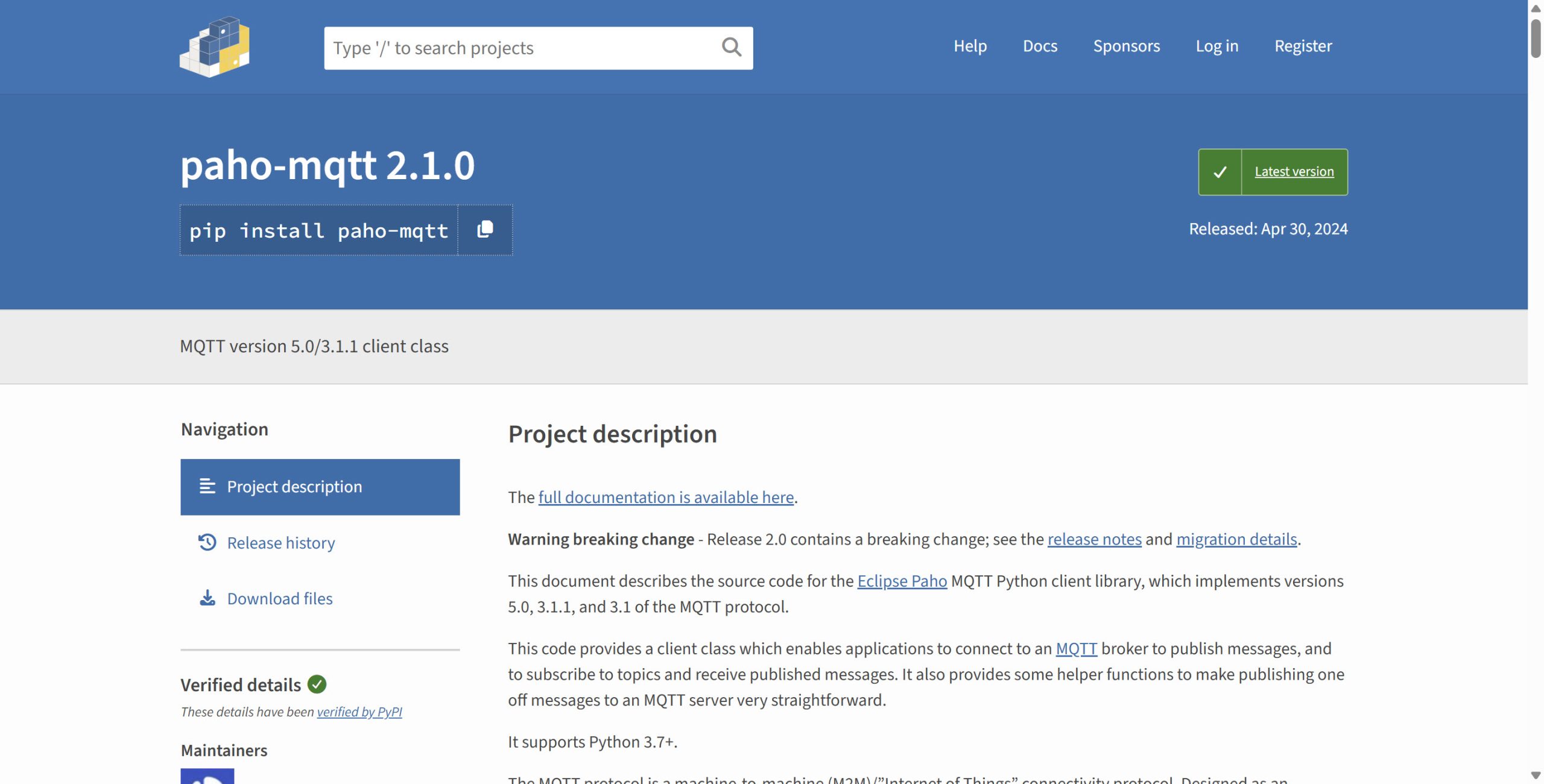Click the Project description lines icon
Image resolution: width=1544 pixels, height=784 pixels.
click(x=207, y=486)
